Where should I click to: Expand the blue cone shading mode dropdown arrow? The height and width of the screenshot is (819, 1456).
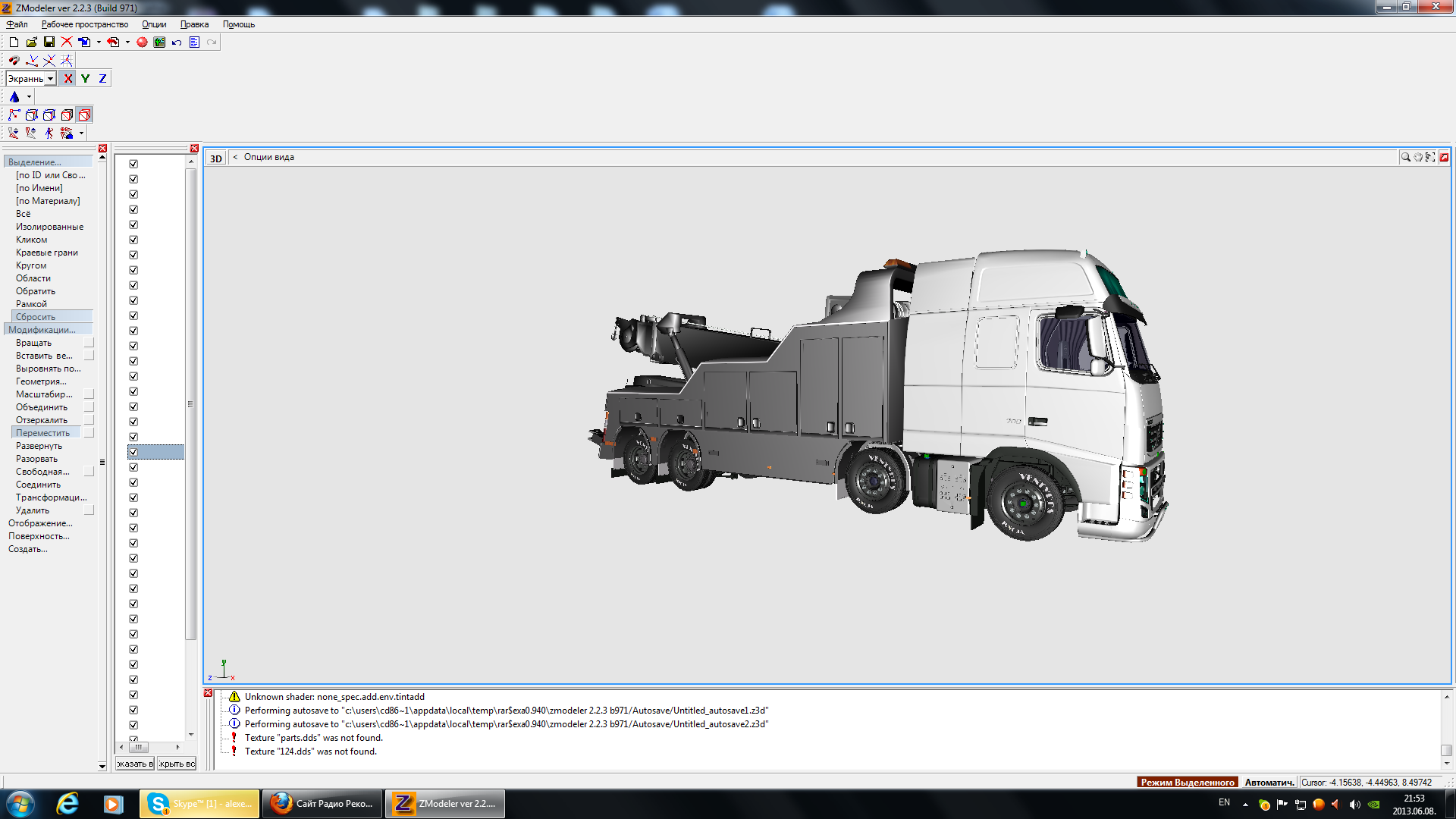pos(29,97)
